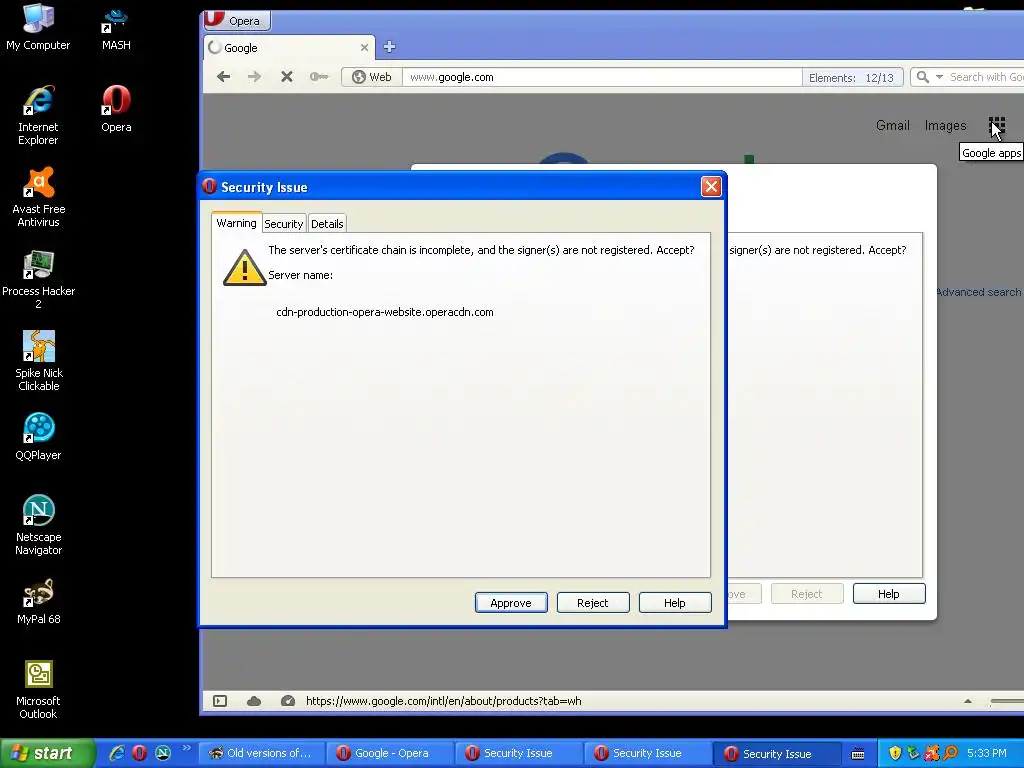Click the Web address badge
The width and height of the screenshot is (1024, 768).
(x=371, y=77)
